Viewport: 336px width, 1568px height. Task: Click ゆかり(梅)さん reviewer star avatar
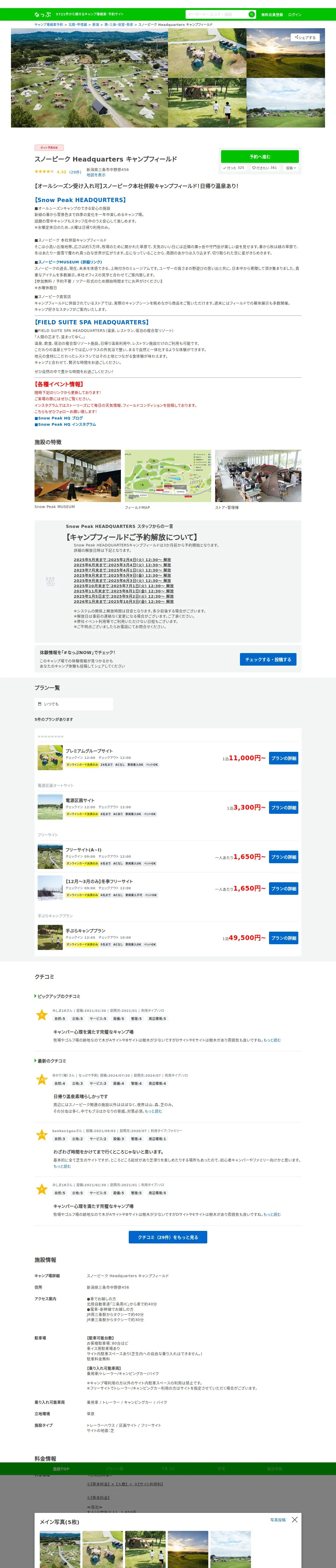41,1080
